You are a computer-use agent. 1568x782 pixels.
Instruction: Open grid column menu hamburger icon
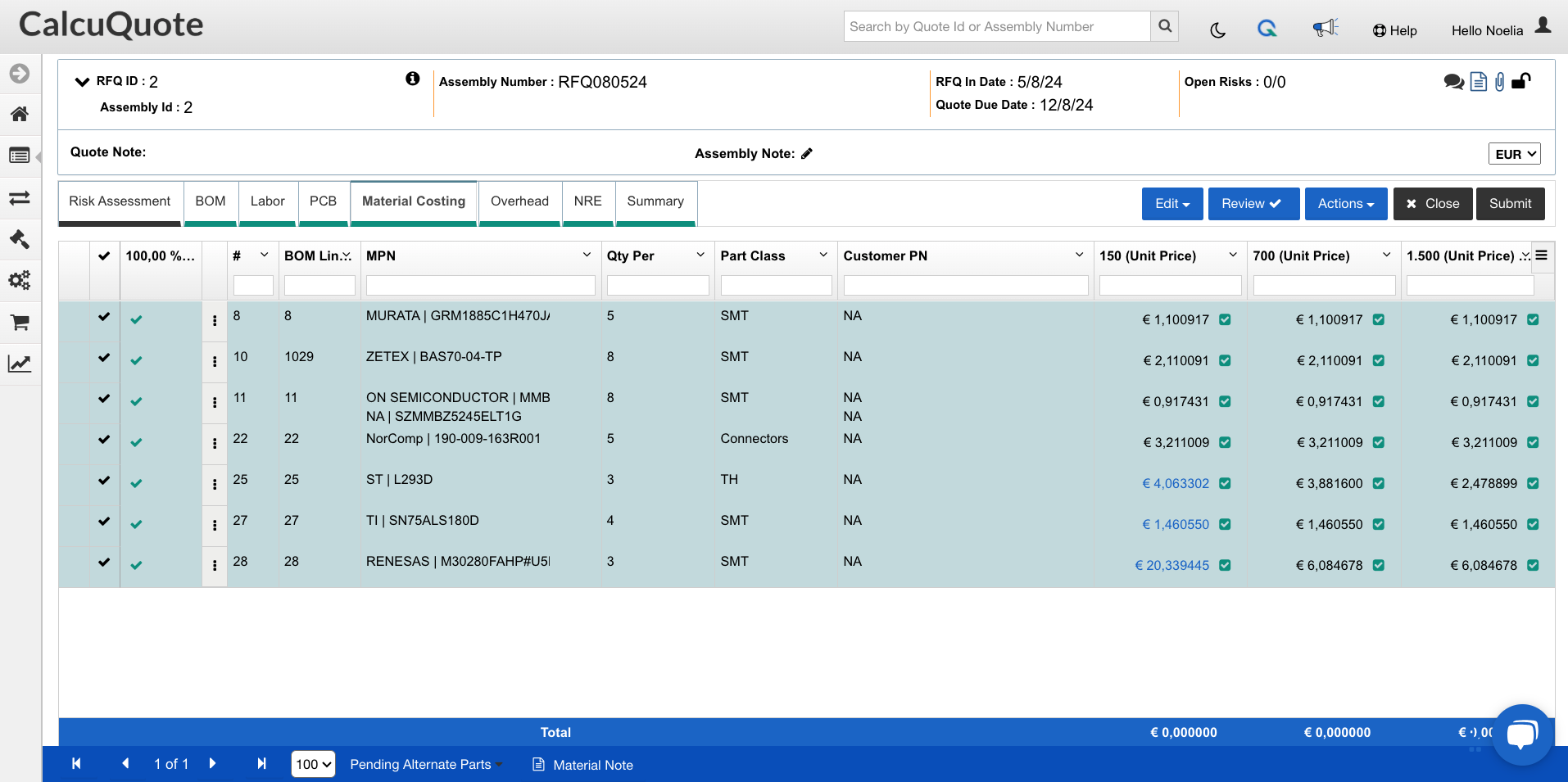tap(1541, 255)
